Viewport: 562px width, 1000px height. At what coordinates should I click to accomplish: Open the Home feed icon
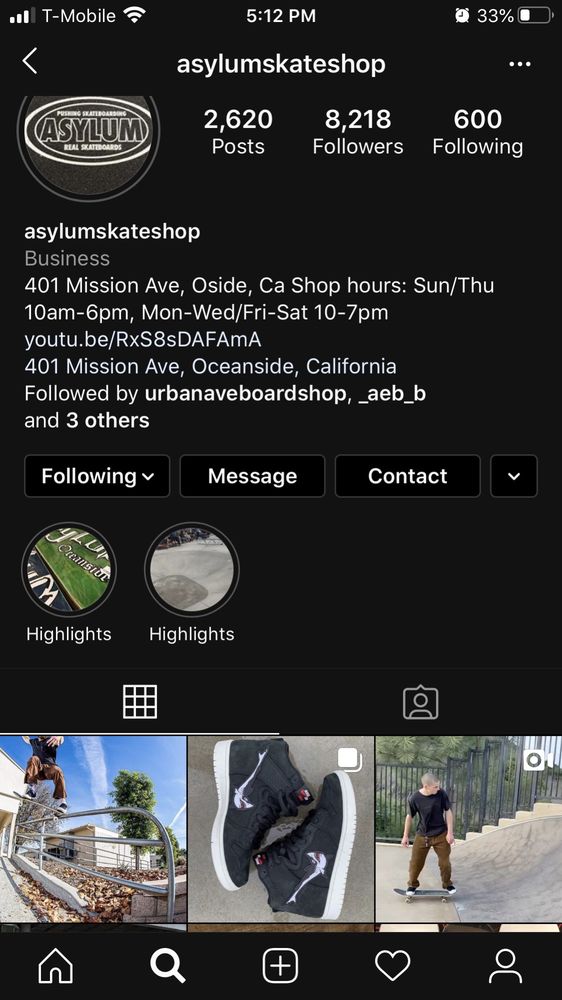[x=56, y=966]
